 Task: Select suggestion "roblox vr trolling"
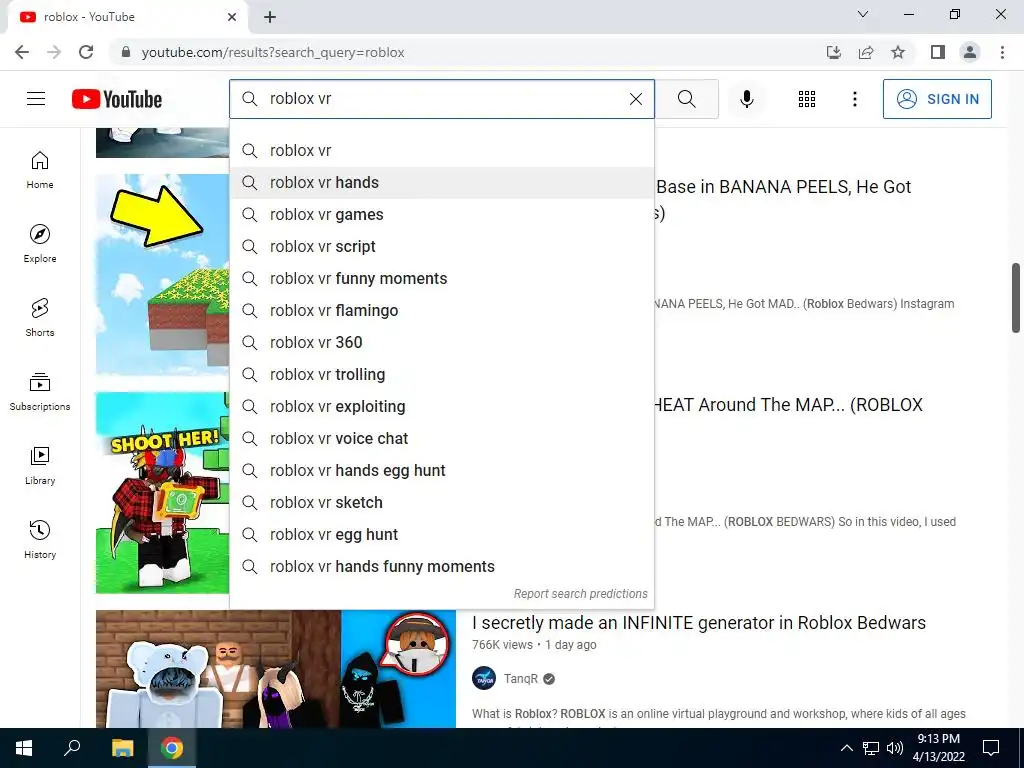pos(441,375)
